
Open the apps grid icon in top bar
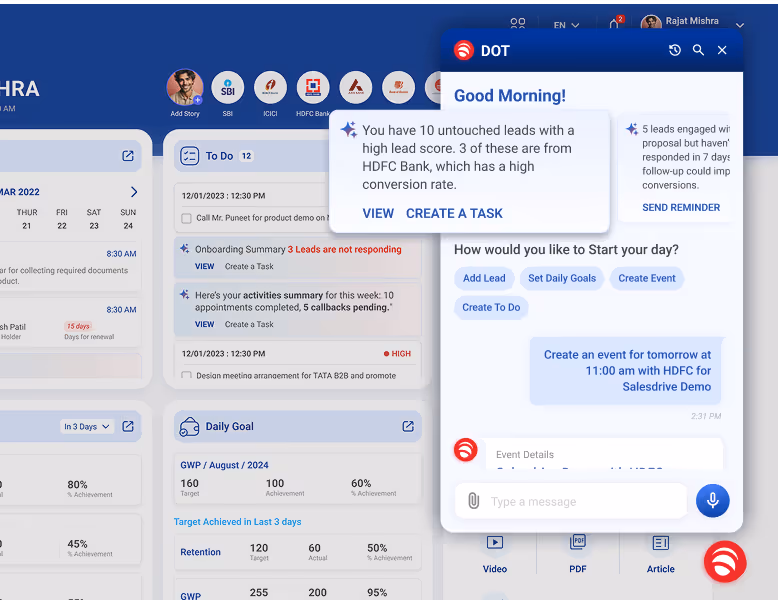pyautogui.click(x=518, y=24)
